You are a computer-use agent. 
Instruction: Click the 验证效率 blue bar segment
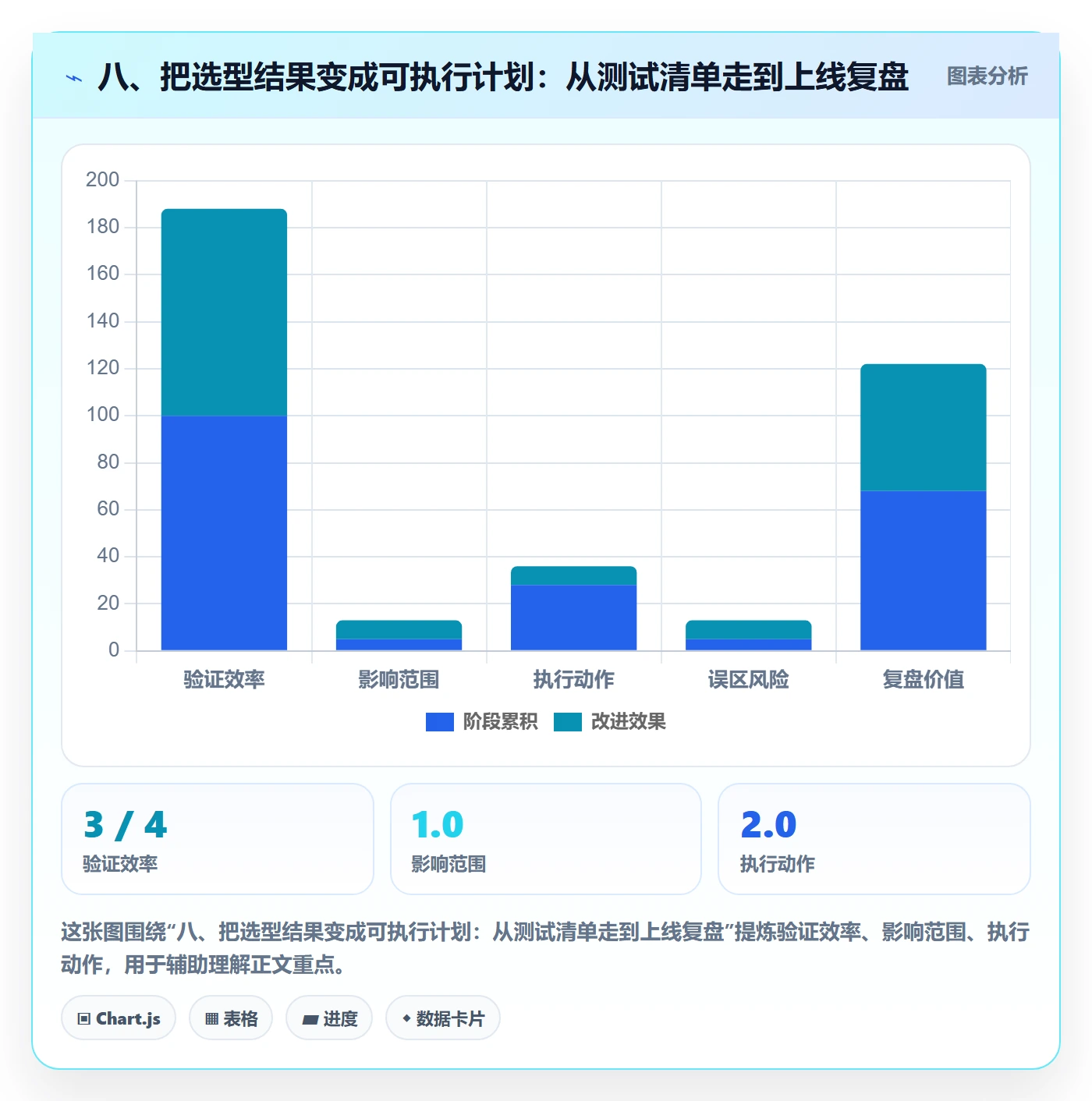point(224,533)
